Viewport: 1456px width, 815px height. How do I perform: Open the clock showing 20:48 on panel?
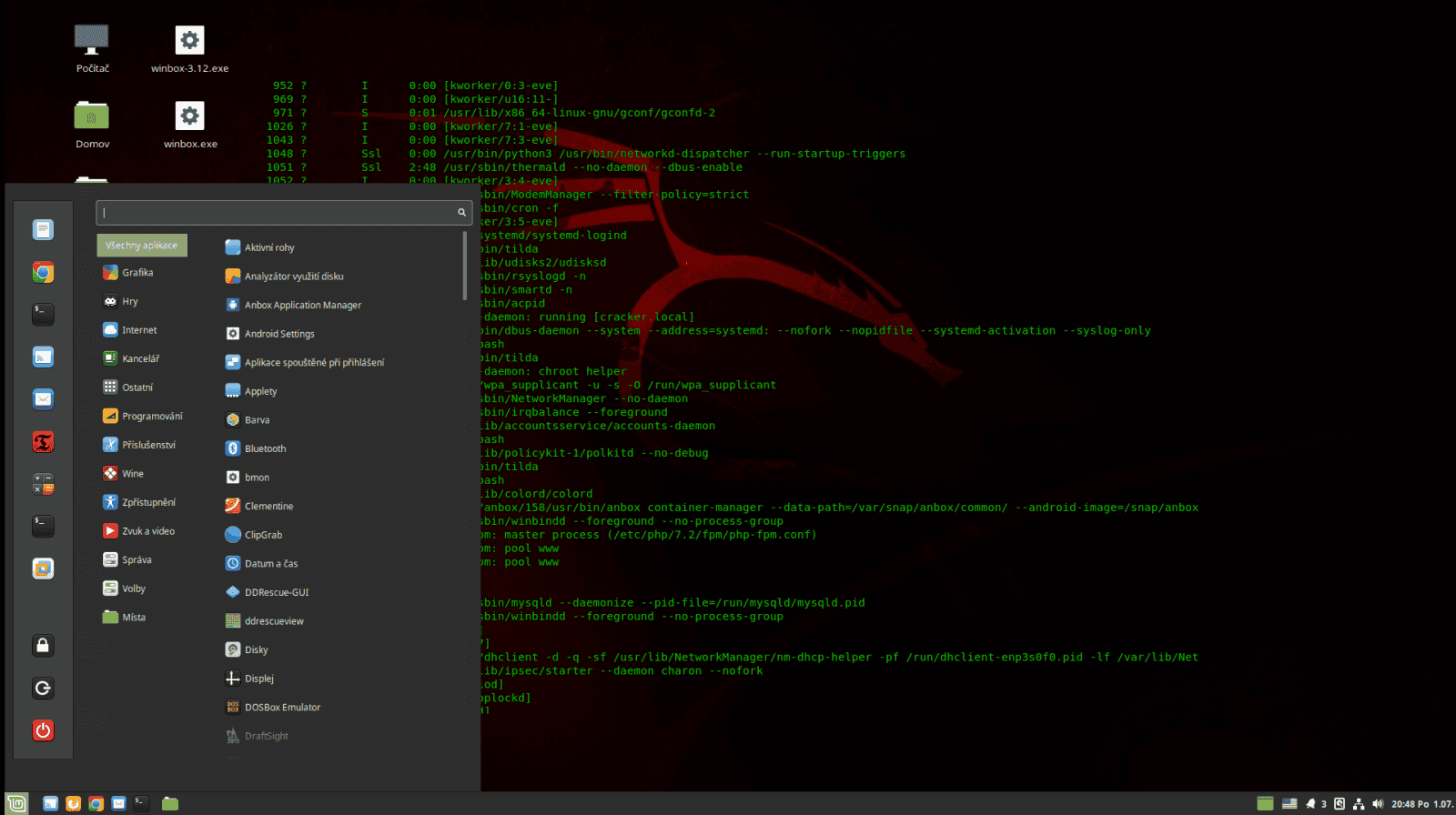point(1421,804)
